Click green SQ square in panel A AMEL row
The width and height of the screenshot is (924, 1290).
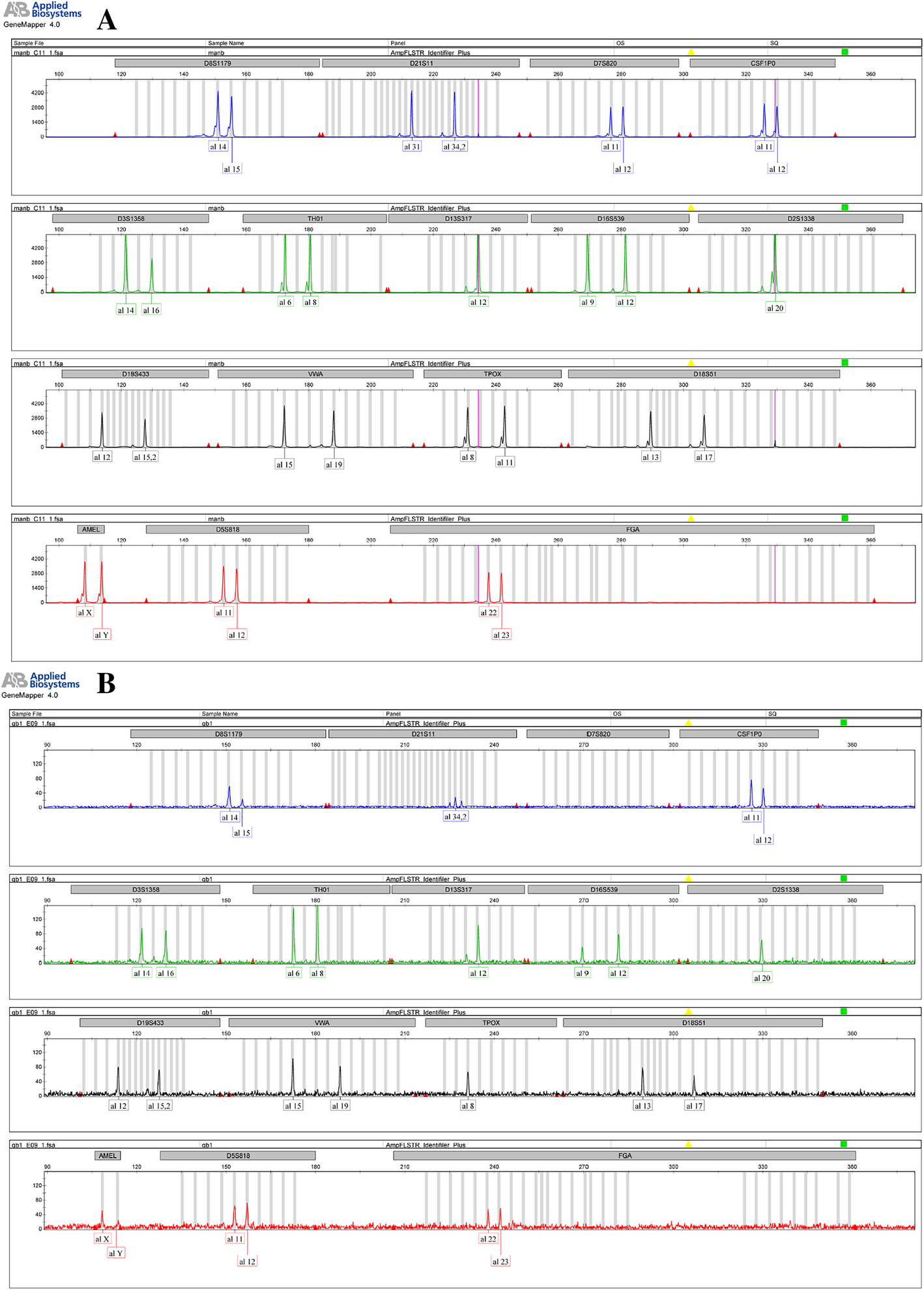[x=845, y=518]
